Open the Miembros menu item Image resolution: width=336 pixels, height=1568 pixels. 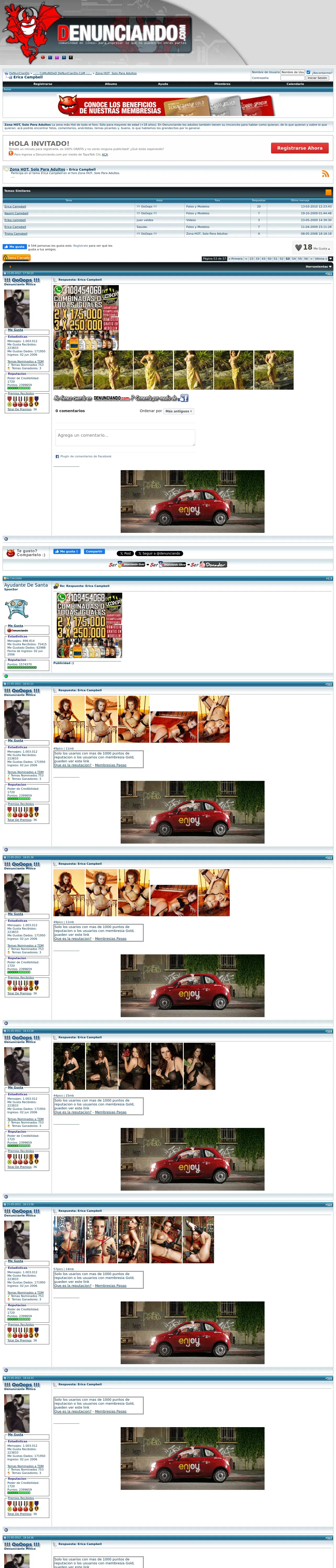(223, 84)
